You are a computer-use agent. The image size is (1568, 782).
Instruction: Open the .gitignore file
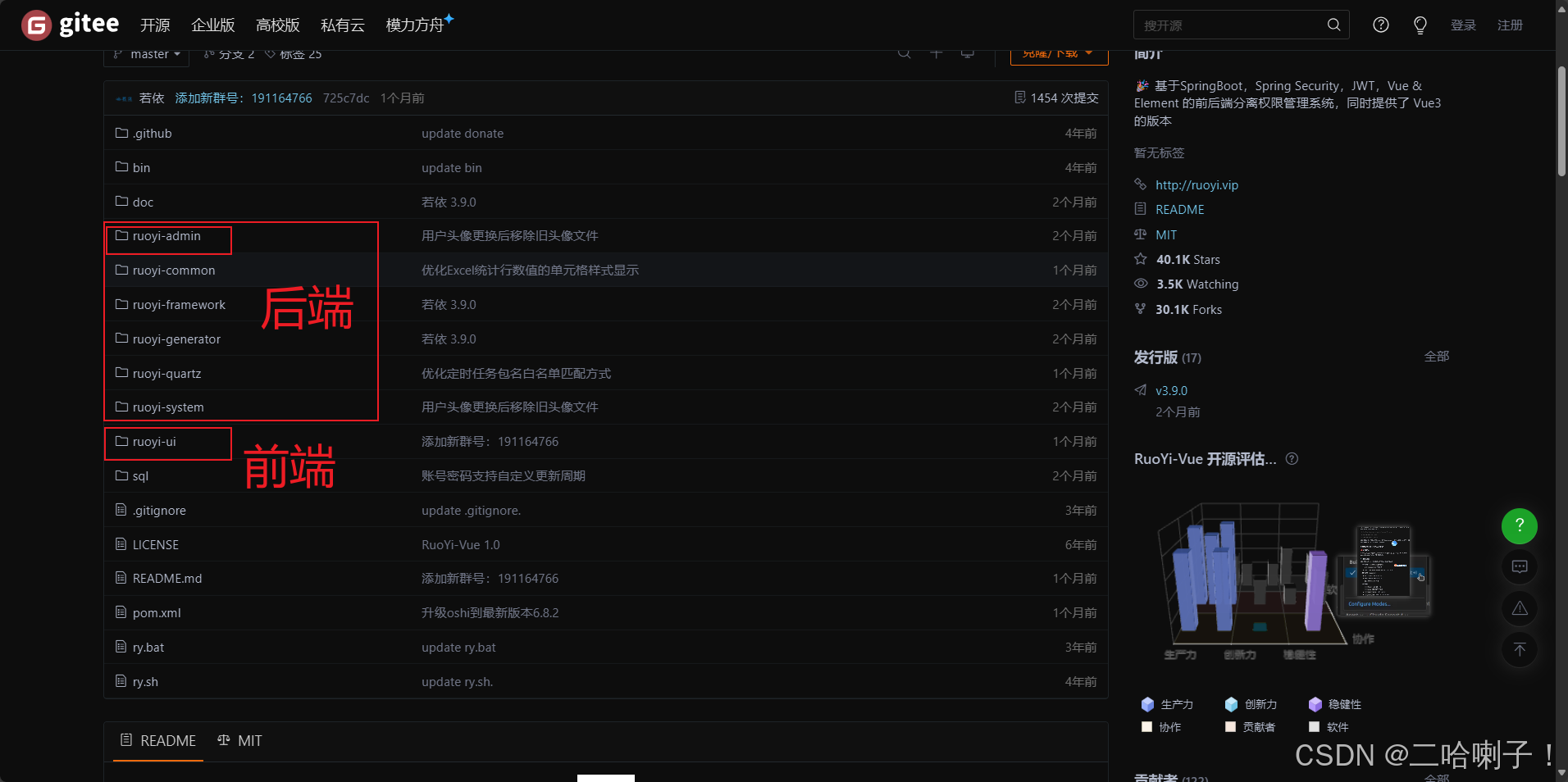click(x=159, y=511)
